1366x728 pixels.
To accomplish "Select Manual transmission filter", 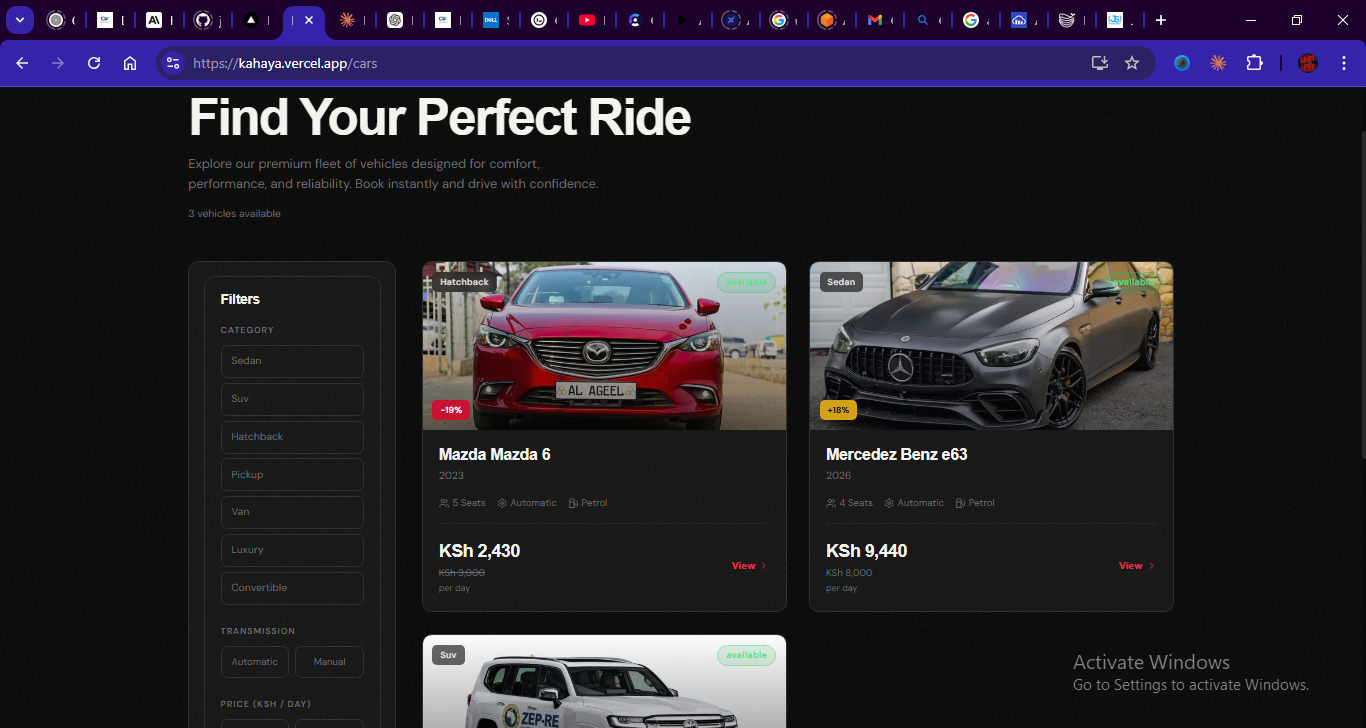I will tap(329, 662).
